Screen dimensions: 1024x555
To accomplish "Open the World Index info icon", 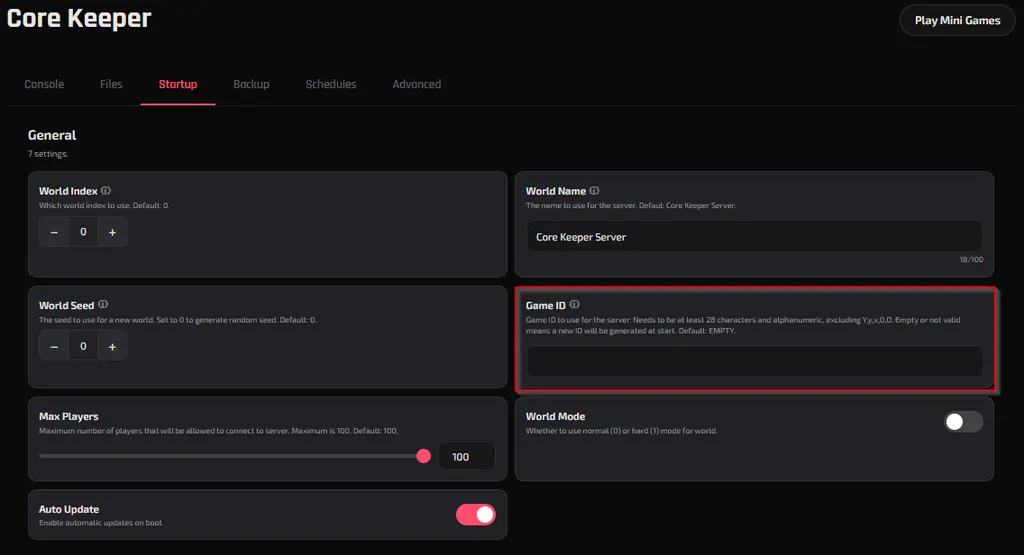I will pos(106,191).
